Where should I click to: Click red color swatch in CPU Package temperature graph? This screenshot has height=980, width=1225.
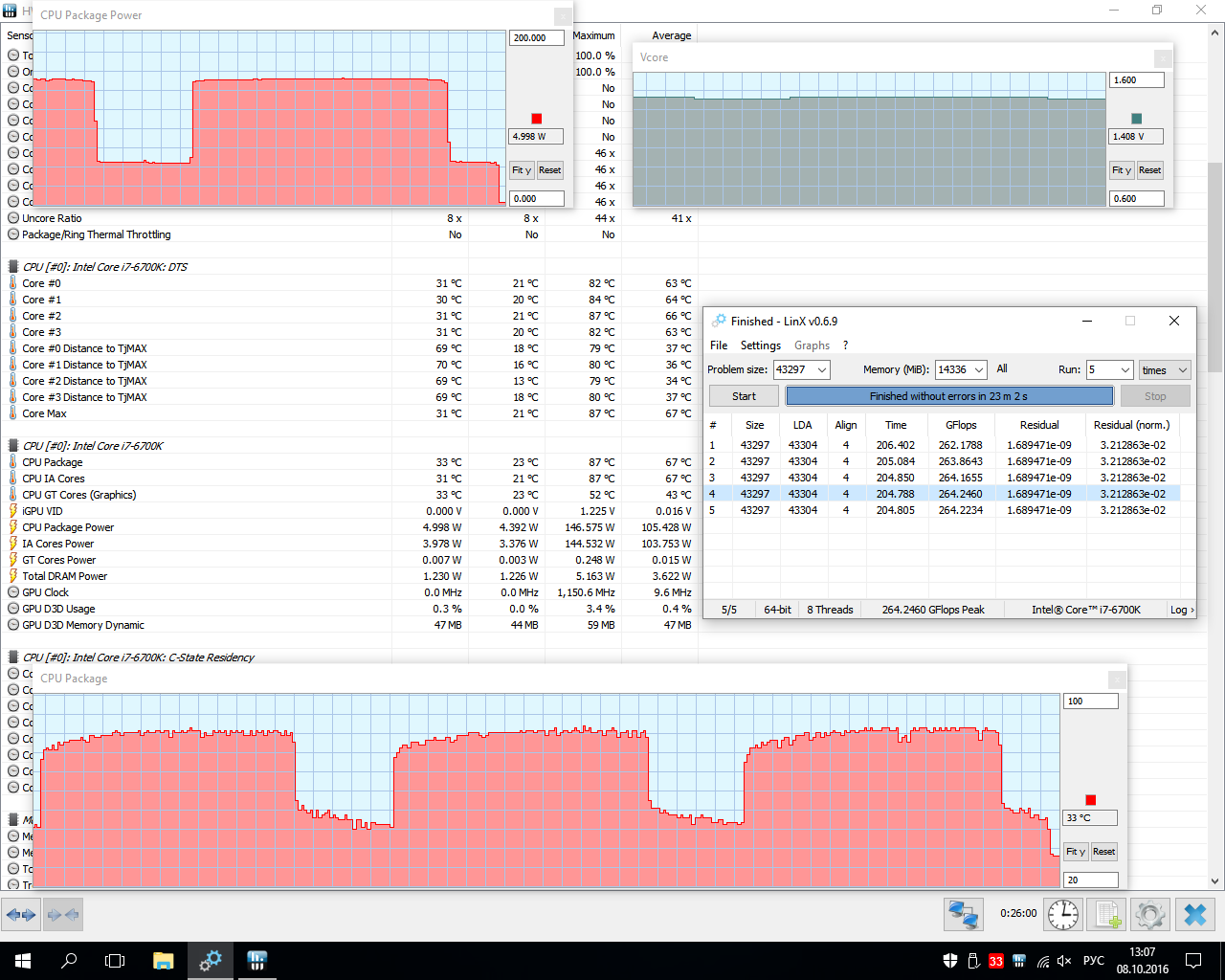[x=1090, y=800]
